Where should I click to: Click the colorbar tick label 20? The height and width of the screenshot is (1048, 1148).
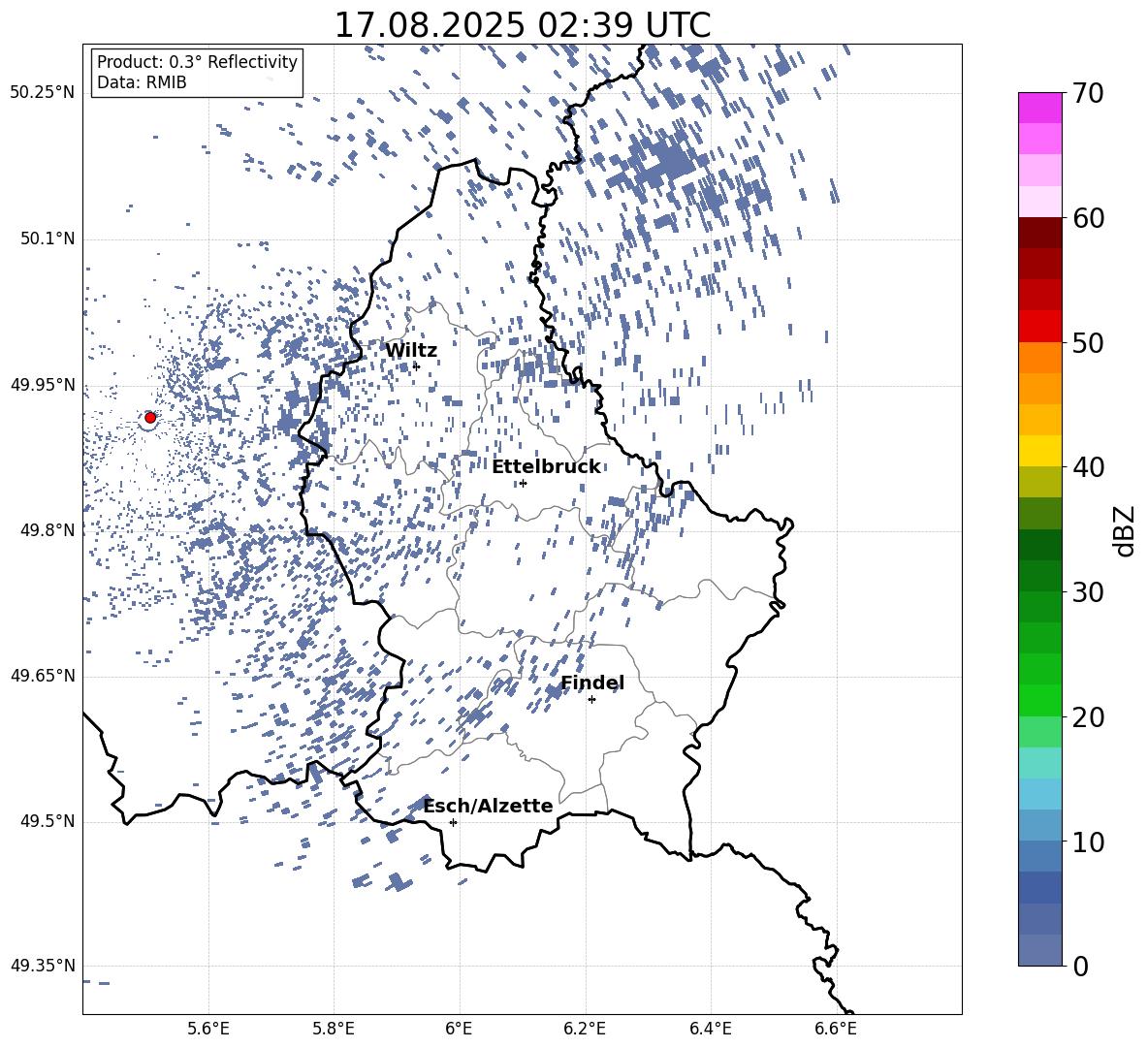(x=1088, y=716)
